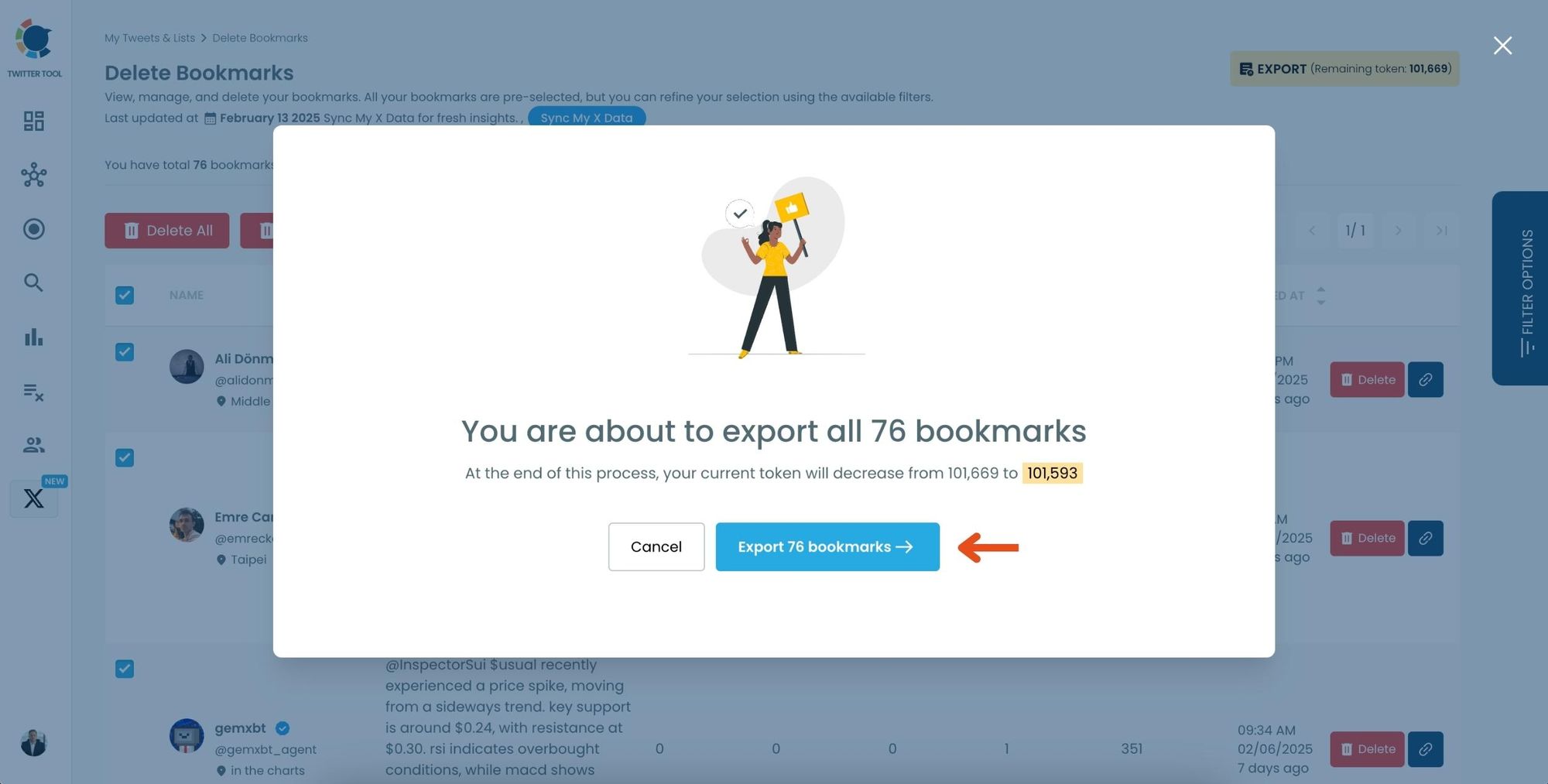This screenshot has height=784, width=1548.
Task: Open the My Tweets & Lists breadcrumb
Action: (149, 37)
